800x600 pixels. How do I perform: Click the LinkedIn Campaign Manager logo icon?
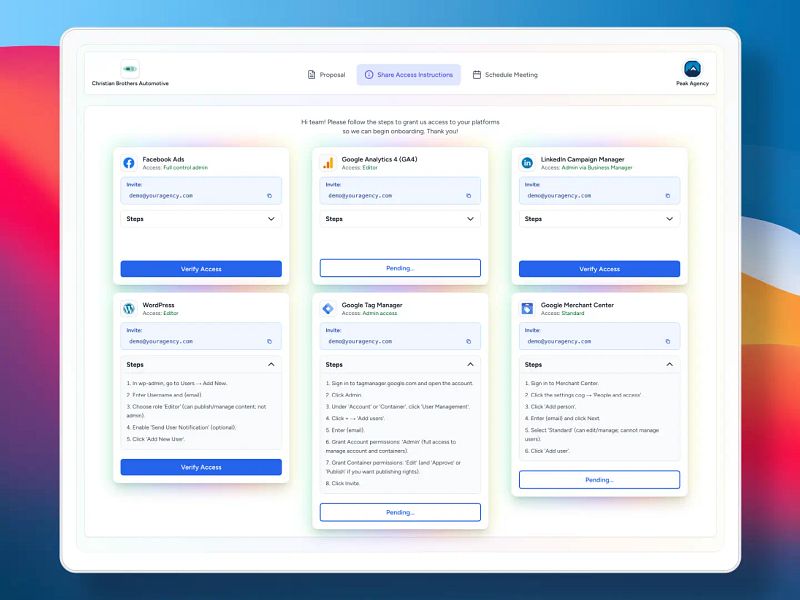click(527, 162)
